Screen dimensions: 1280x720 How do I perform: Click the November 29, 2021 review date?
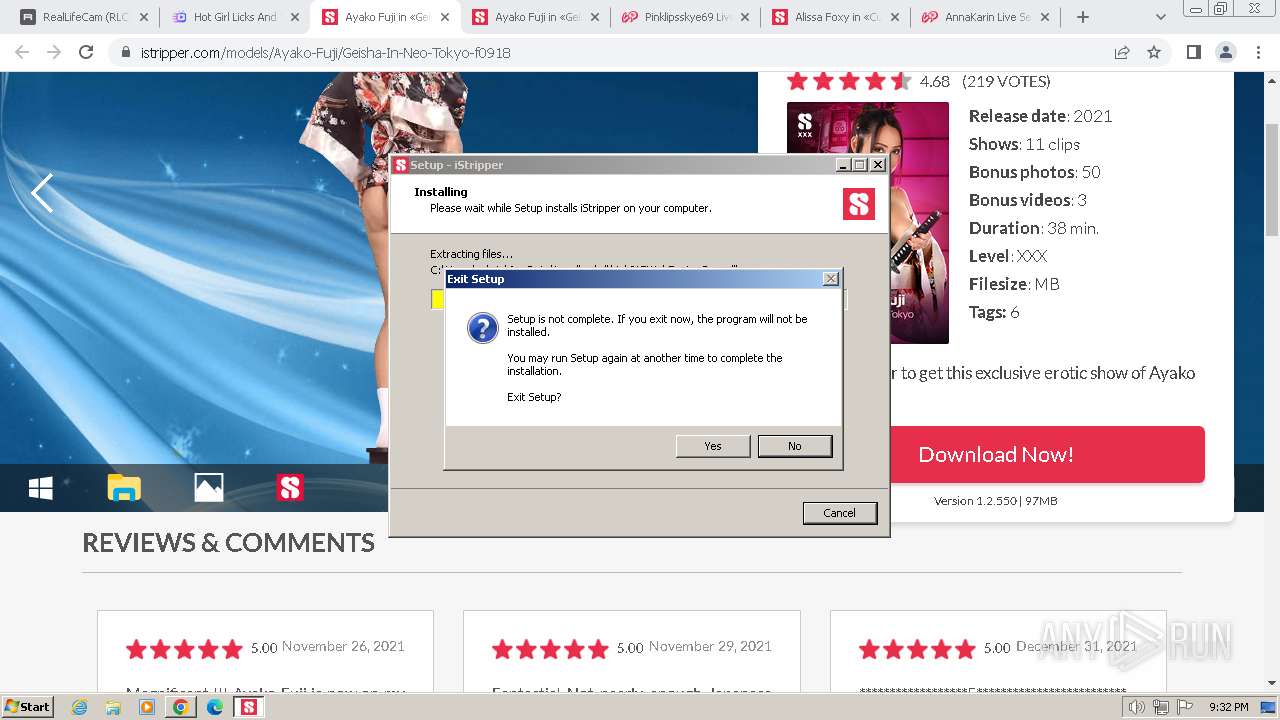(x=710, y=646)
